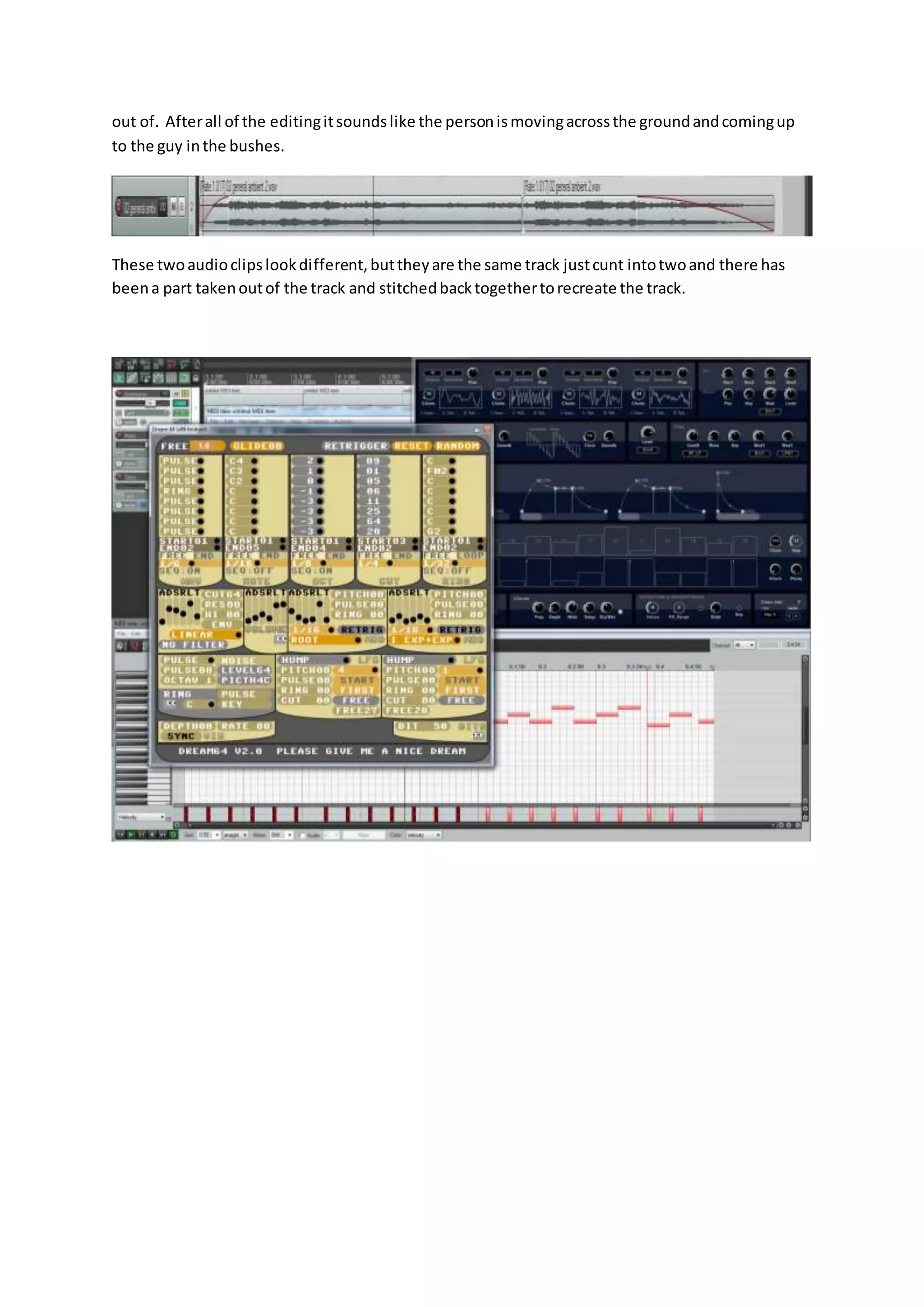Click the first oscillator waveform display in synth
Screen dimensions: 924x1307
tap(460, 397)
